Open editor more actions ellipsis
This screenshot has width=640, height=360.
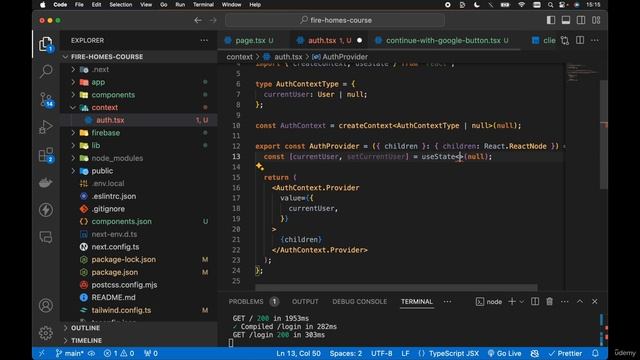click(595, 40)
